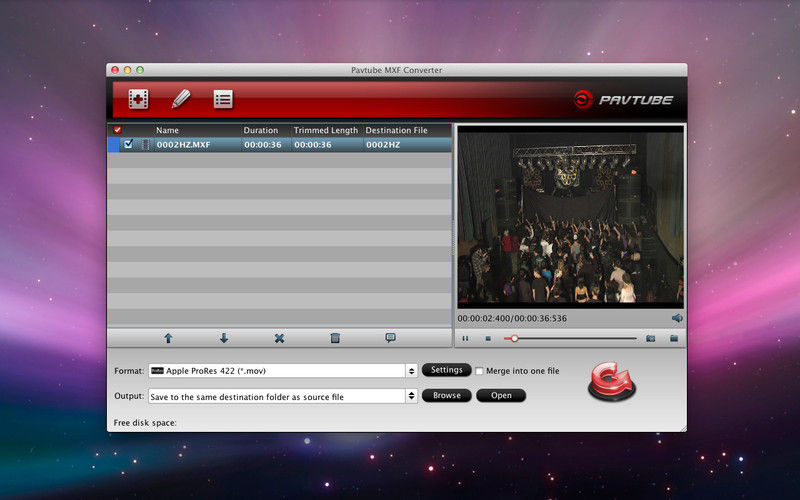The image size is (800, 500).
Task: Click the Output path field
Action: coord(277,396)
